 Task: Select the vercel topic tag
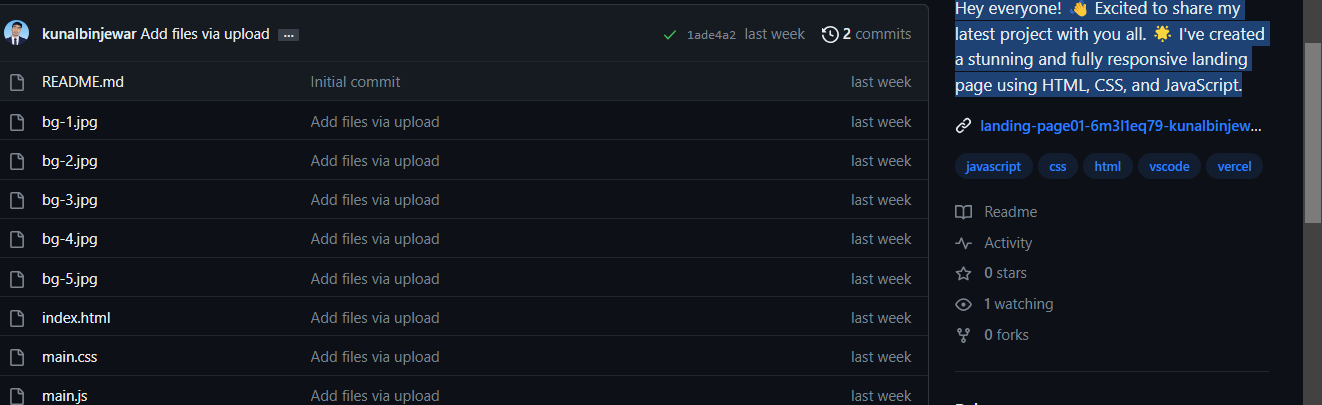point(1234,167)
